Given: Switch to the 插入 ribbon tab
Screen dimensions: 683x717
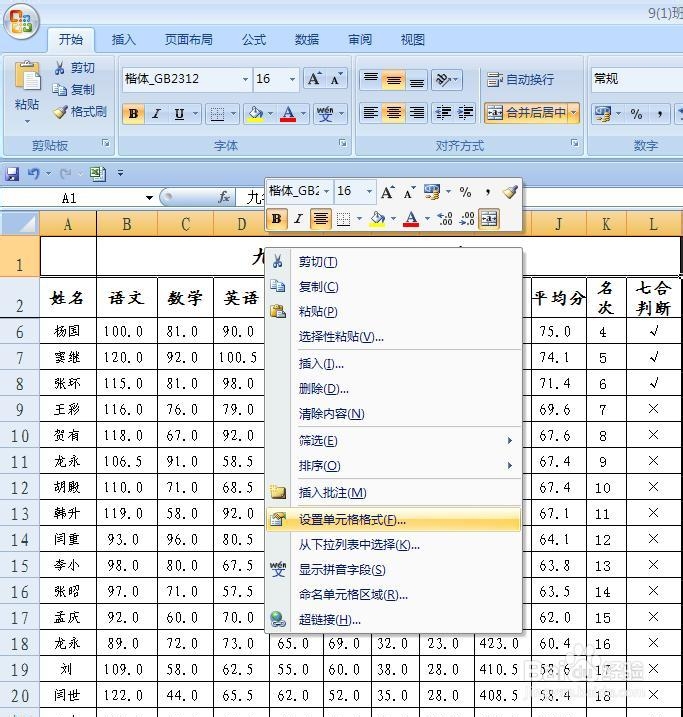Looking at the screenshot, I should click(x=123, y=40).
